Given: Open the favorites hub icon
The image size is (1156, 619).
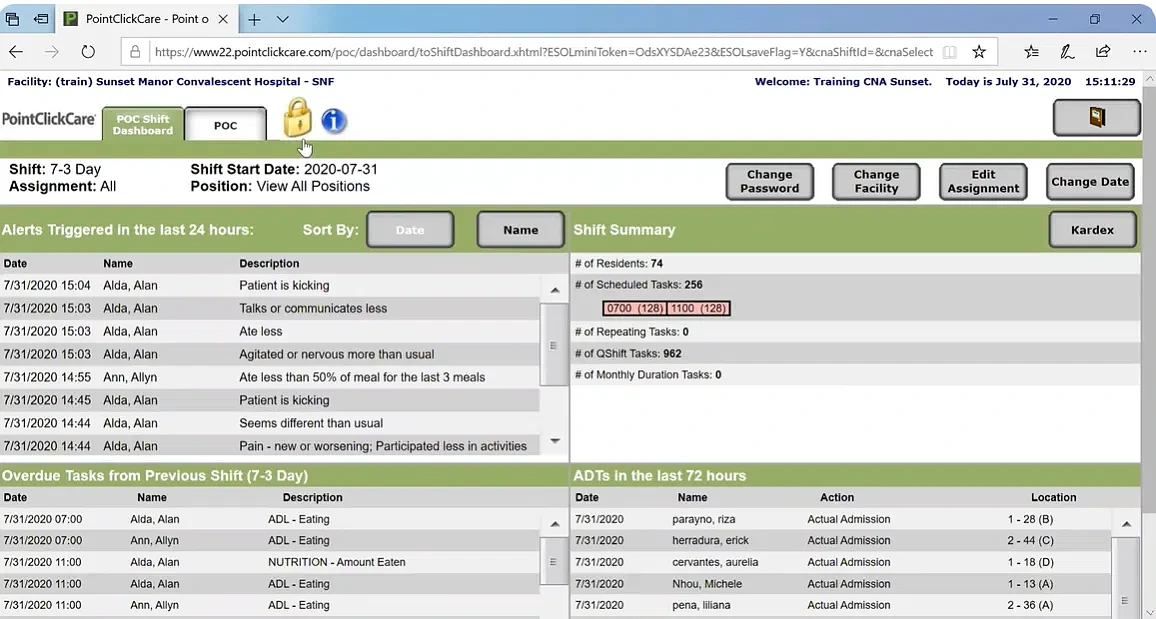Looking at the screenshot, I should coord(1031,52).
